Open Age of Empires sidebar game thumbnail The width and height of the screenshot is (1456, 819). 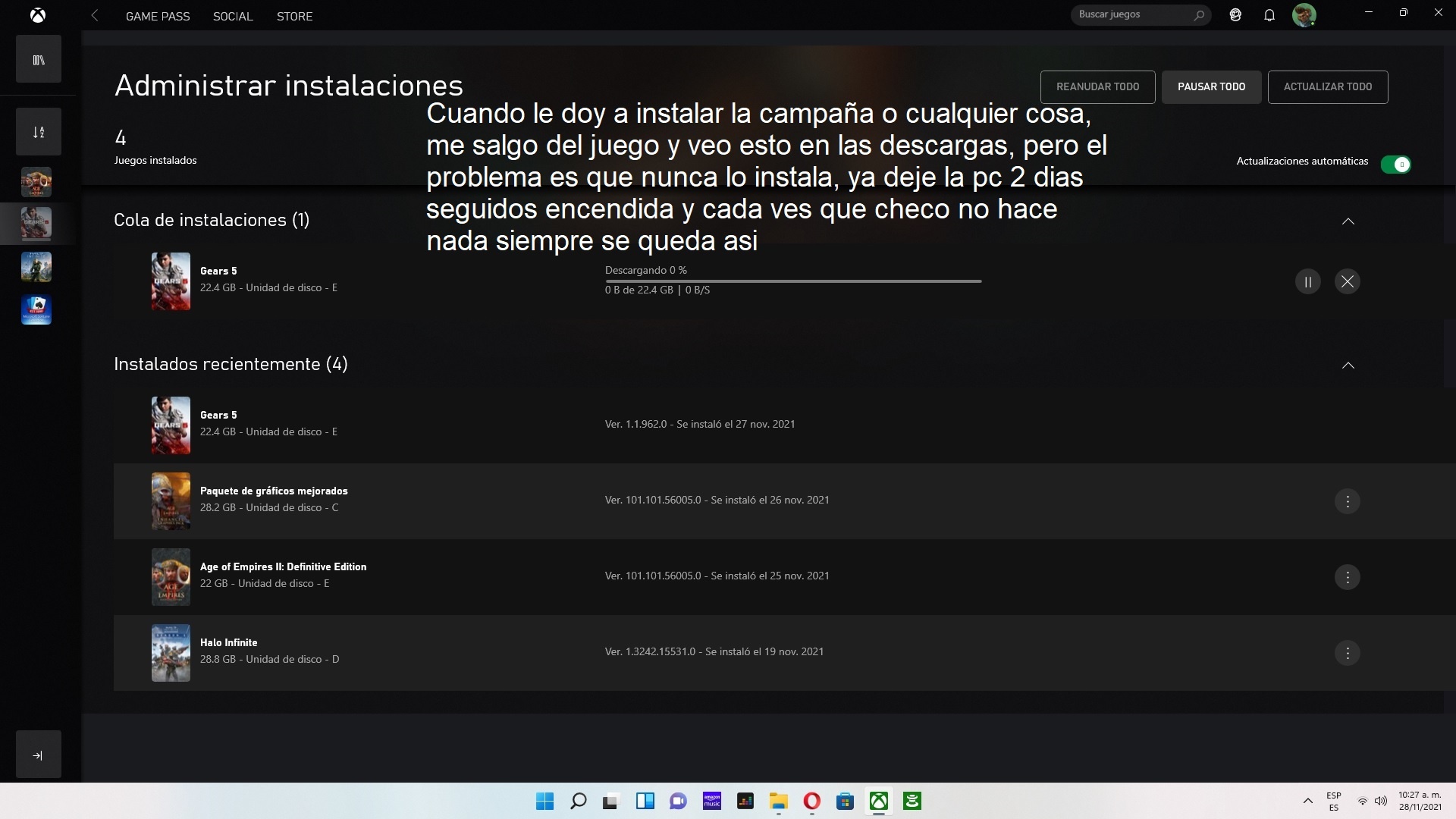(36, 182)
